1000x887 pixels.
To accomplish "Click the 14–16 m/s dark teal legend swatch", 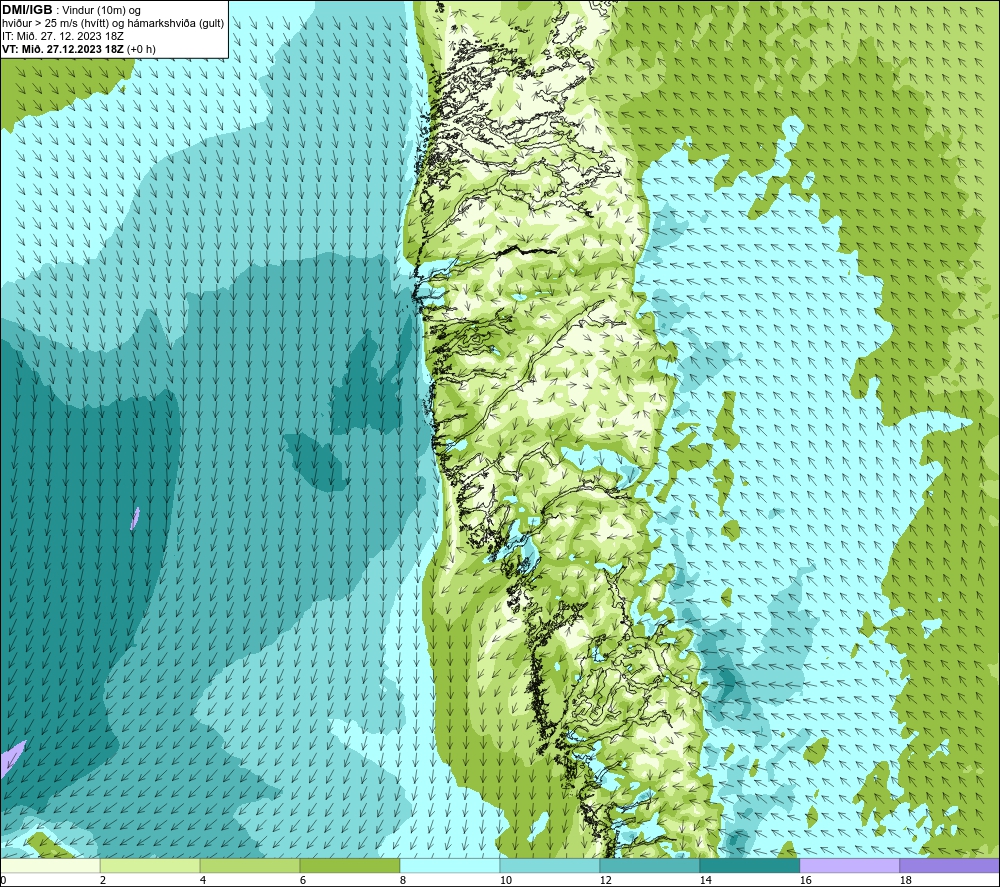I will coord(749,865).
